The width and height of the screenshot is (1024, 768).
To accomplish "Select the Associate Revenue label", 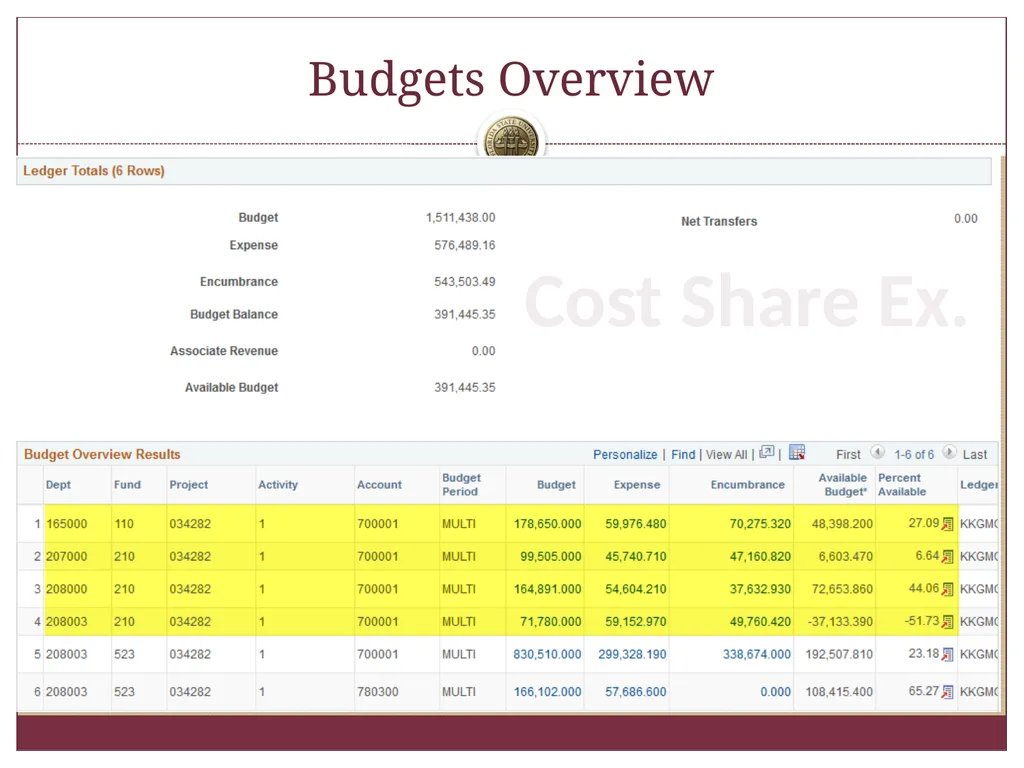I will (224, 351).
